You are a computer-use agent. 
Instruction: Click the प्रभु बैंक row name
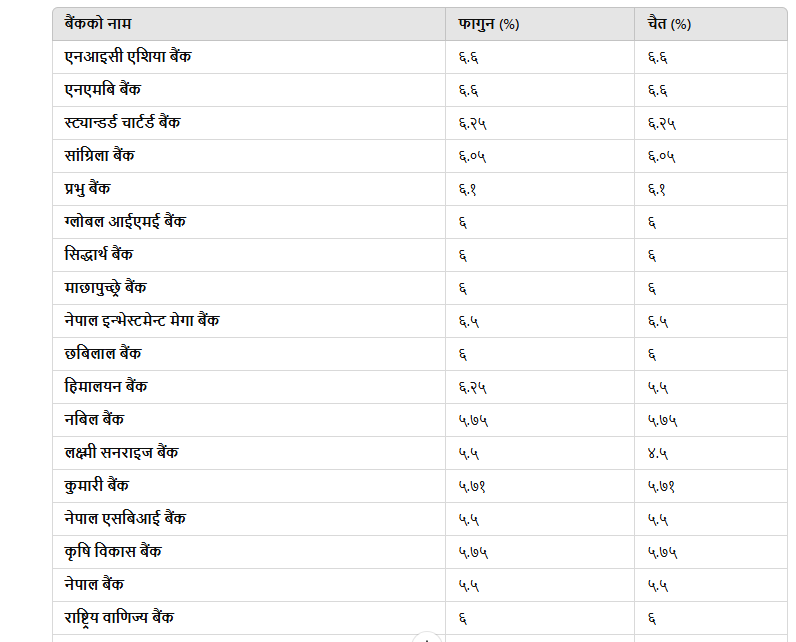pos(87,188)
